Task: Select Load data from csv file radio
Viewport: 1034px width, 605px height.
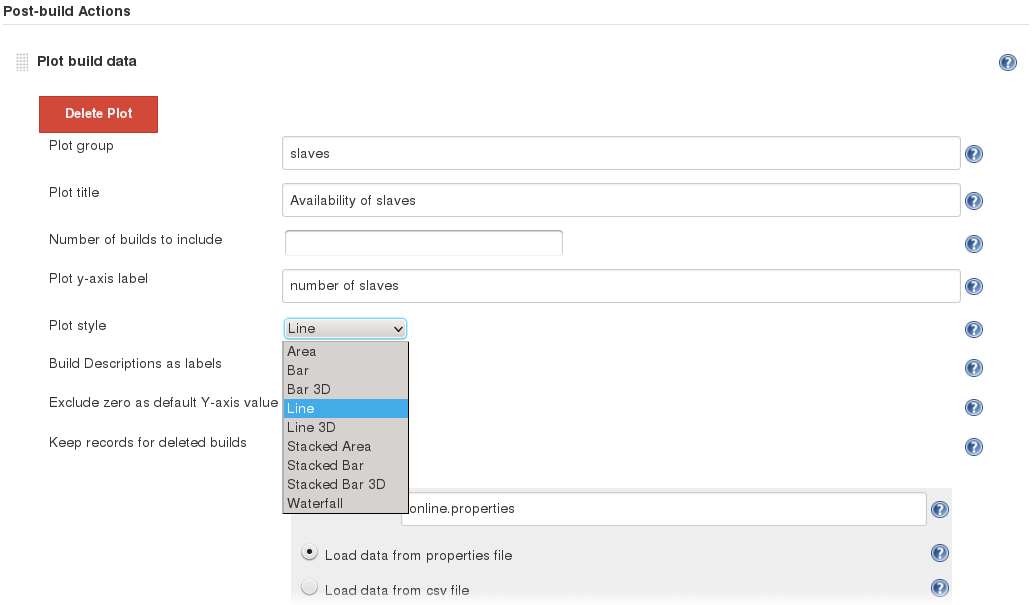Action: tap(310, 588)
